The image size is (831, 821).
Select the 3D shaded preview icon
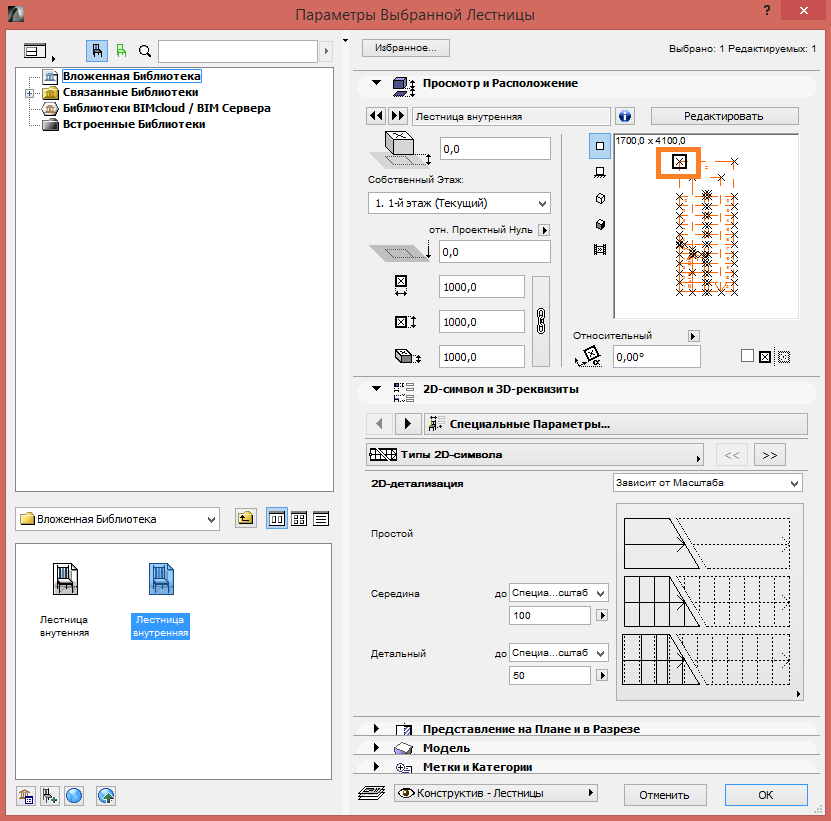(600, 224)
